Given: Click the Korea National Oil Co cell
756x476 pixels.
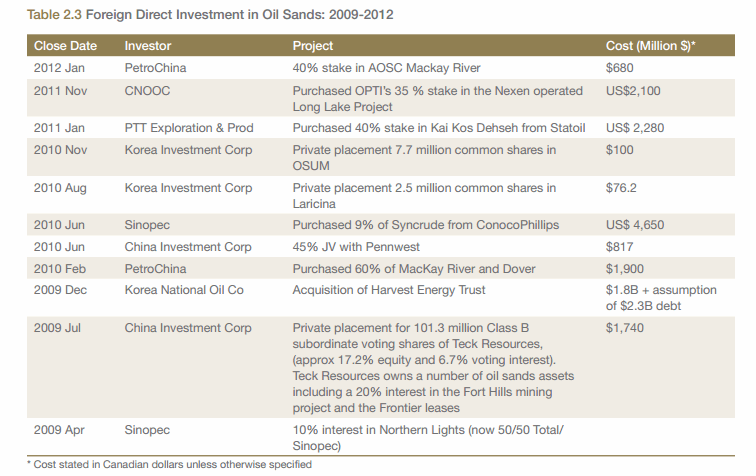Looking at the screenshot, I should tap(183, 290).
